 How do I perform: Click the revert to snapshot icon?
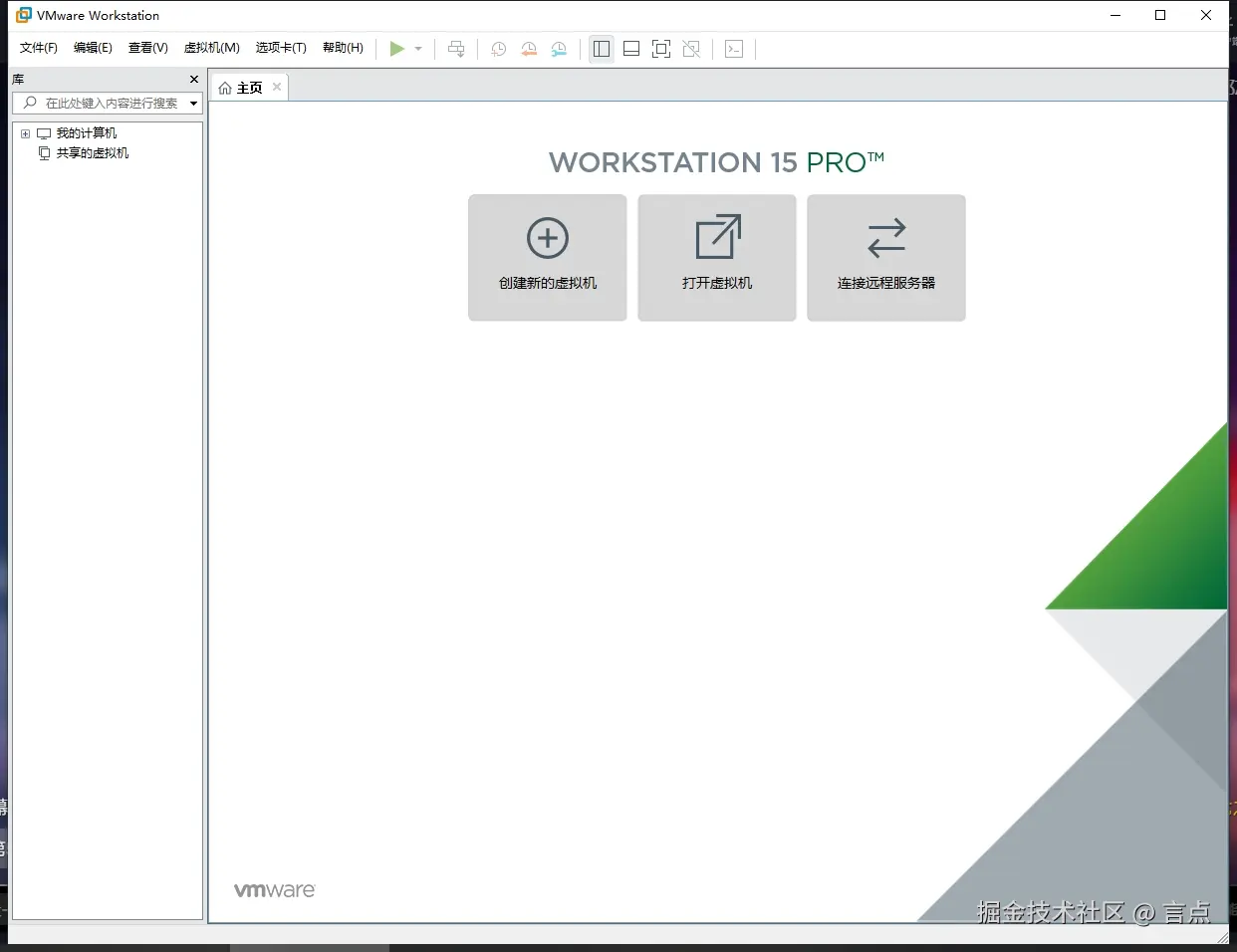point(529,49)
